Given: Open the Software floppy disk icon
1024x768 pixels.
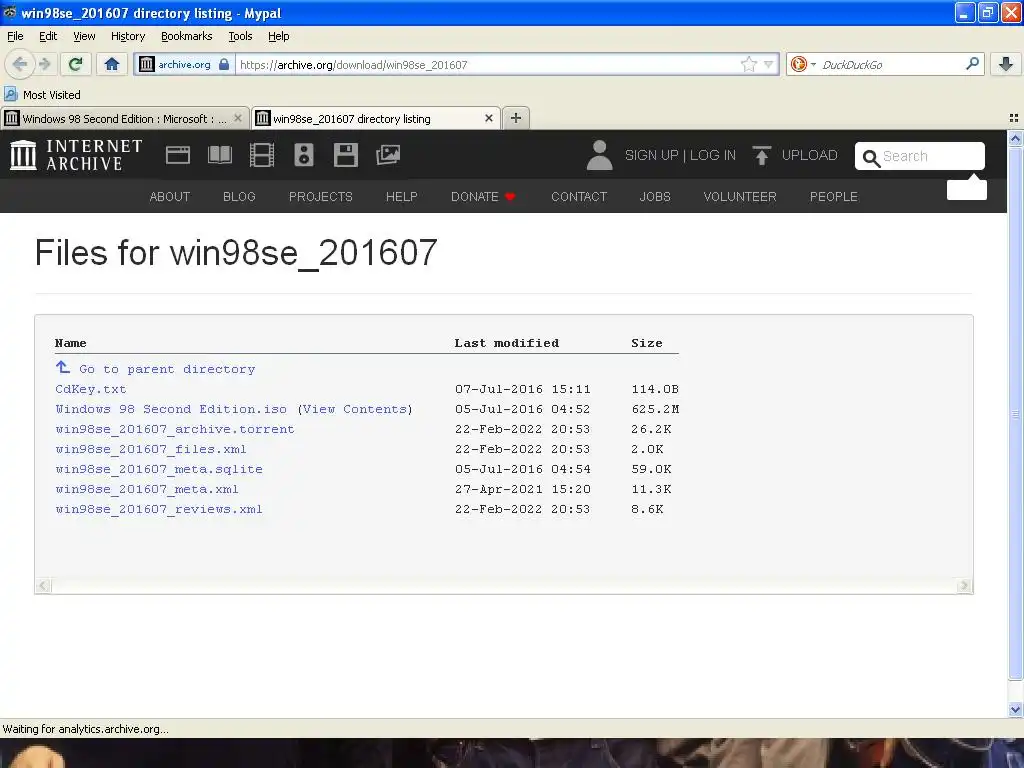Looking at the screenshot, I should [345, 155].
